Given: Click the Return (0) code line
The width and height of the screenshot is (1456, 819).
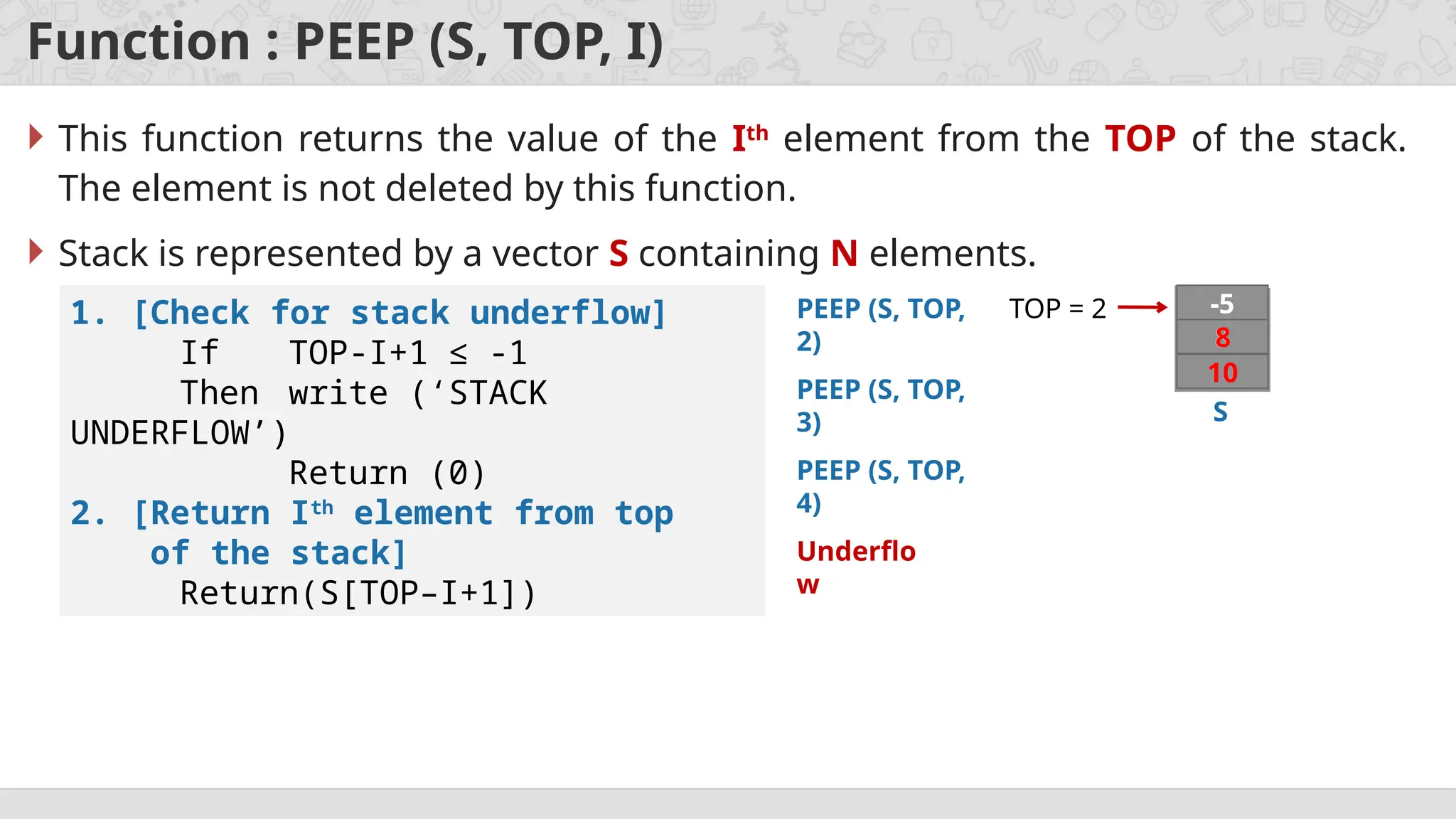Looking at the screenshot, I should (387, 473).
